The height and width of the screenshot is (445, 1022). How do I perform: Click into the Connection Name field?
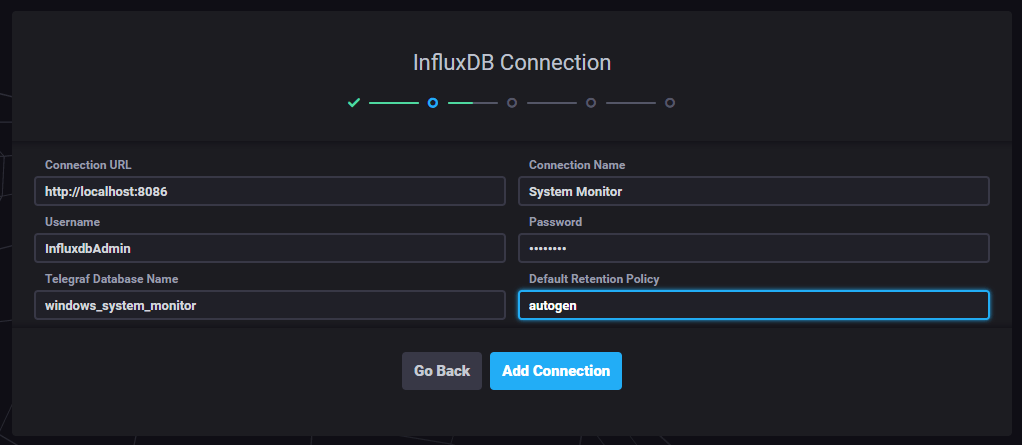click(753, 191)
